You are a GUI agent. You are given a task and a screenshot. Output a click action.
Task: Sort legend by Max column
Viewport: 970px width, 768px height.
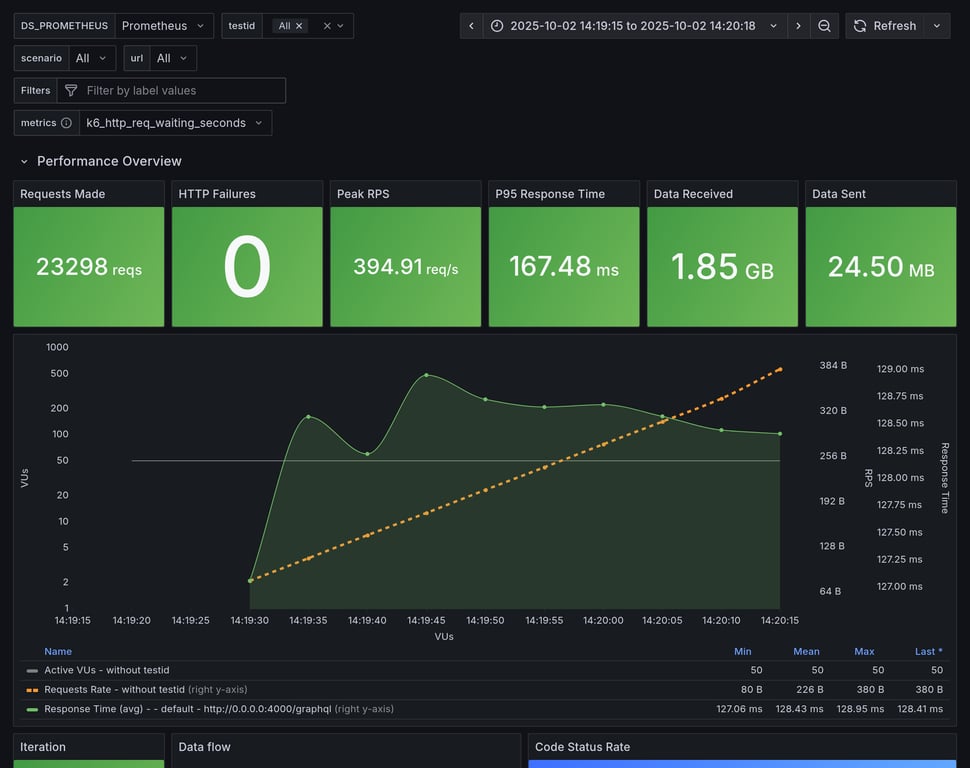point(864,651)
